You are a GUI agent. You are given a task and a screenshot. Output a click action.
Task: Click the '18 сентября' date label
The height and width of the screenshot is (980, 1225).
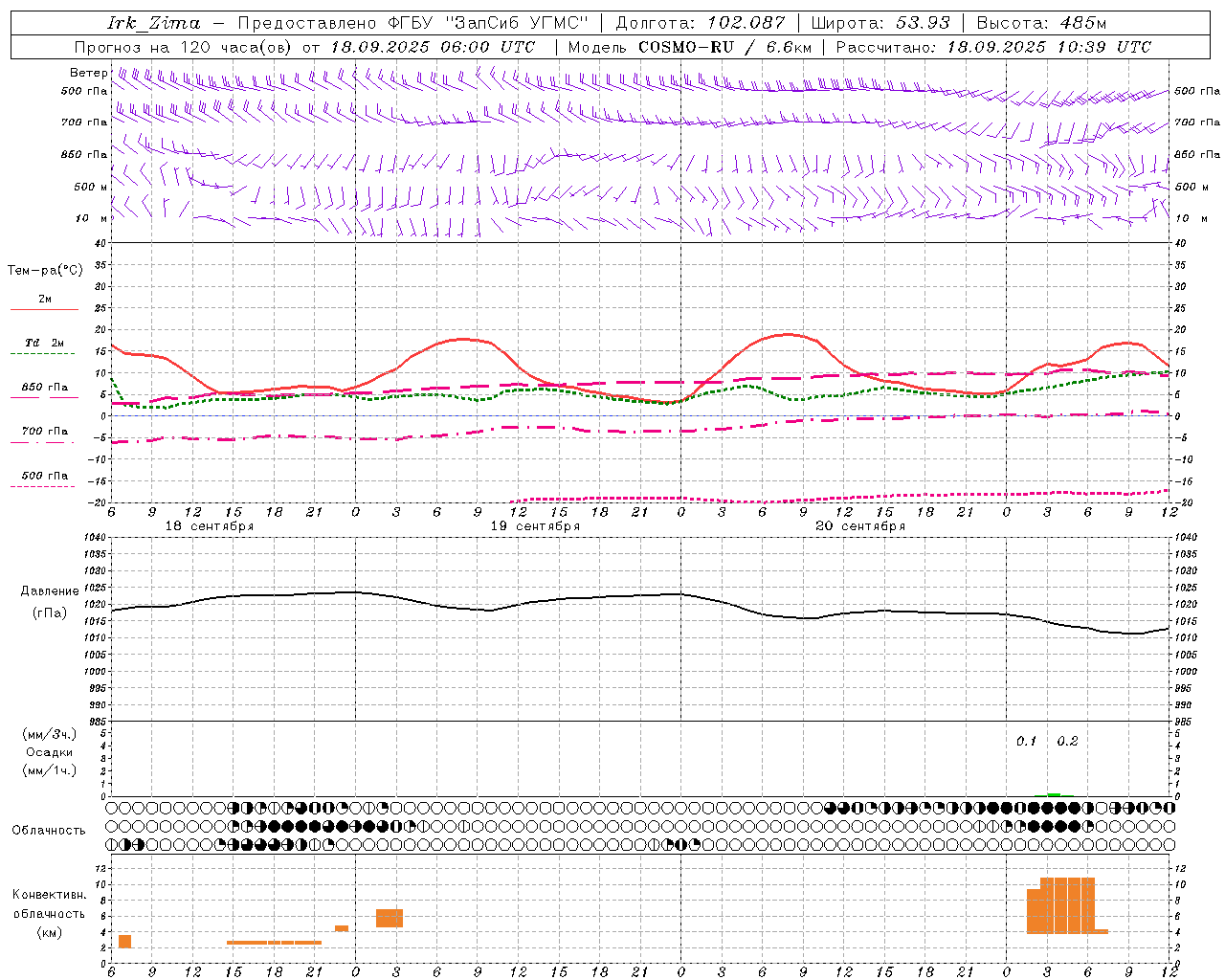click(210, 526)
